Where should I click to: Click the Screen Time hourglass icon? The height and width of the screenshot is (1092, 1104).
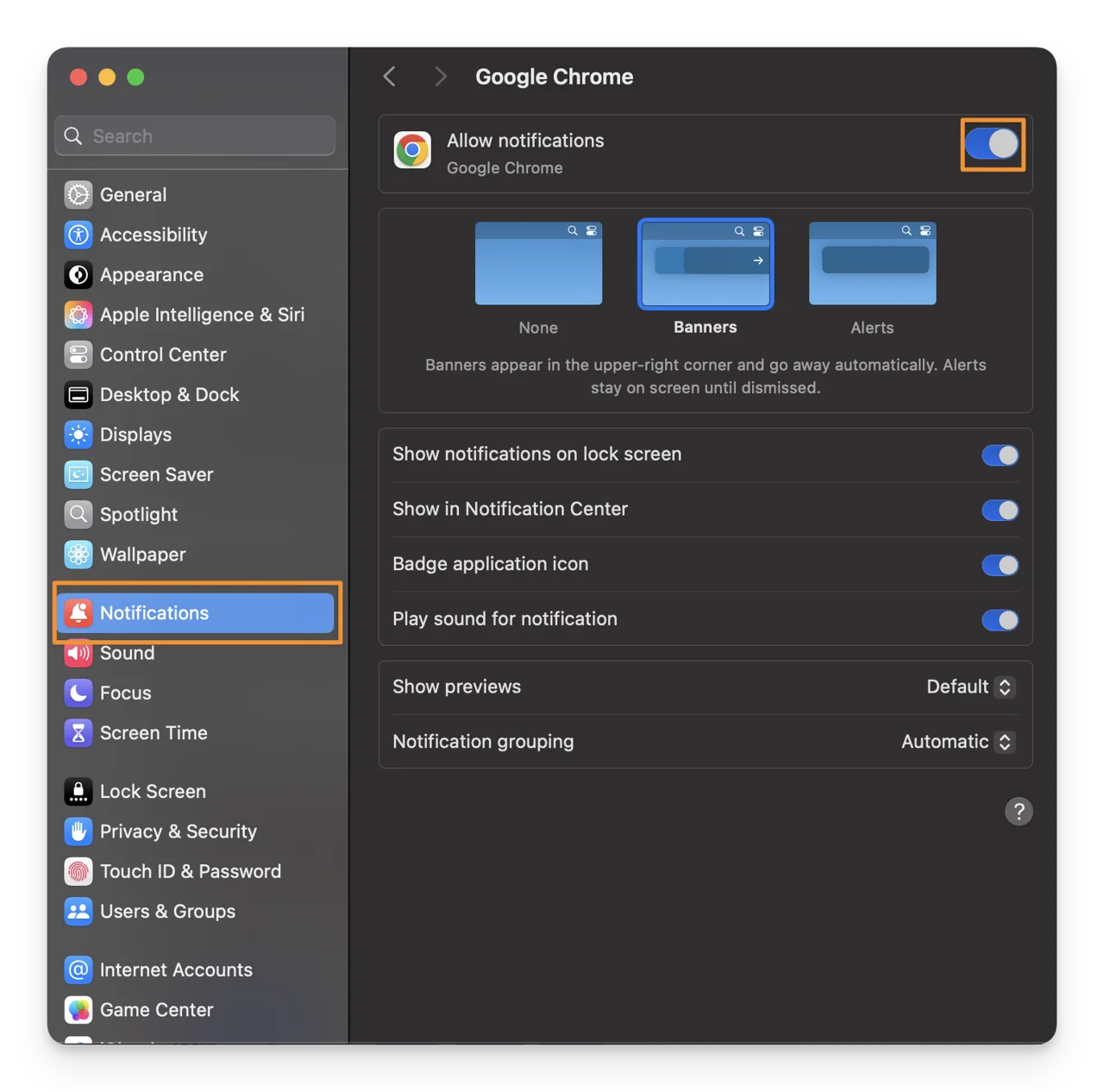pyautogui.click(x=78, y=732)
